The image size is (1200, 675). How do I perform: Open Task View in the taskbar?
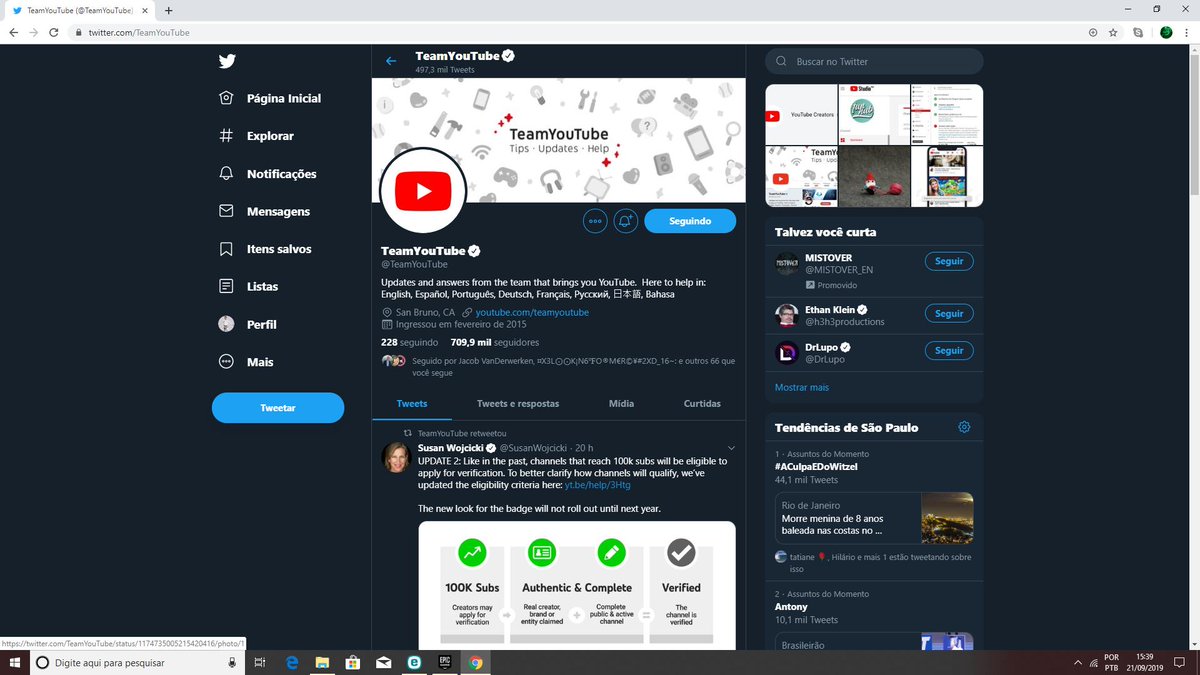coord(260,662)
